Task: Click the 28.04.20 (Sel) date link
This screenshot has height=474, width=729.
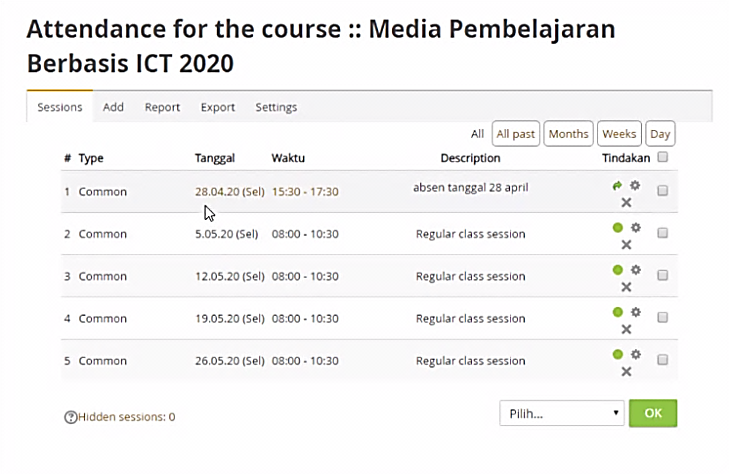Action: [x=227, y=191]
